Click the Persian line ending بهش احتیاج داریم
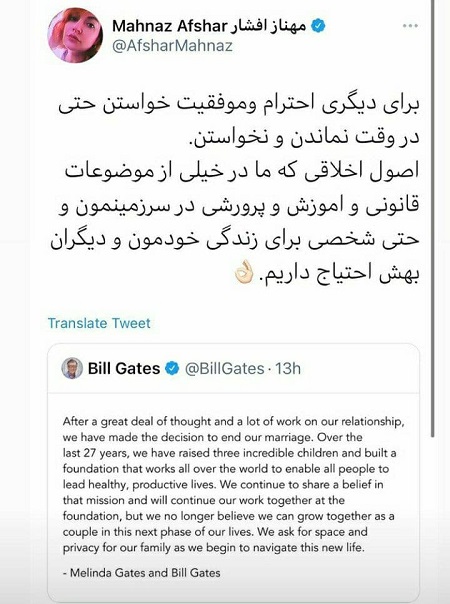 point(327,273)
